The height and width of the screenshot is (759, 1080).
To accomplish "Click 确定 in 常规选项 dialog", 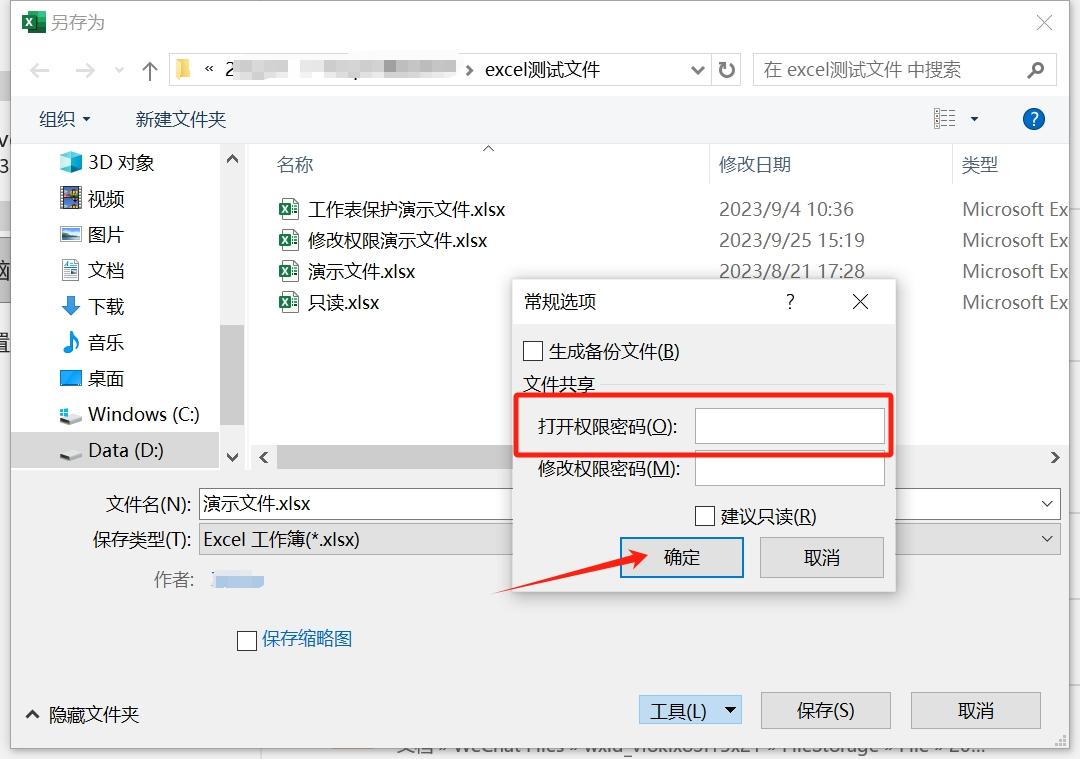I will (x=682, y=557).
